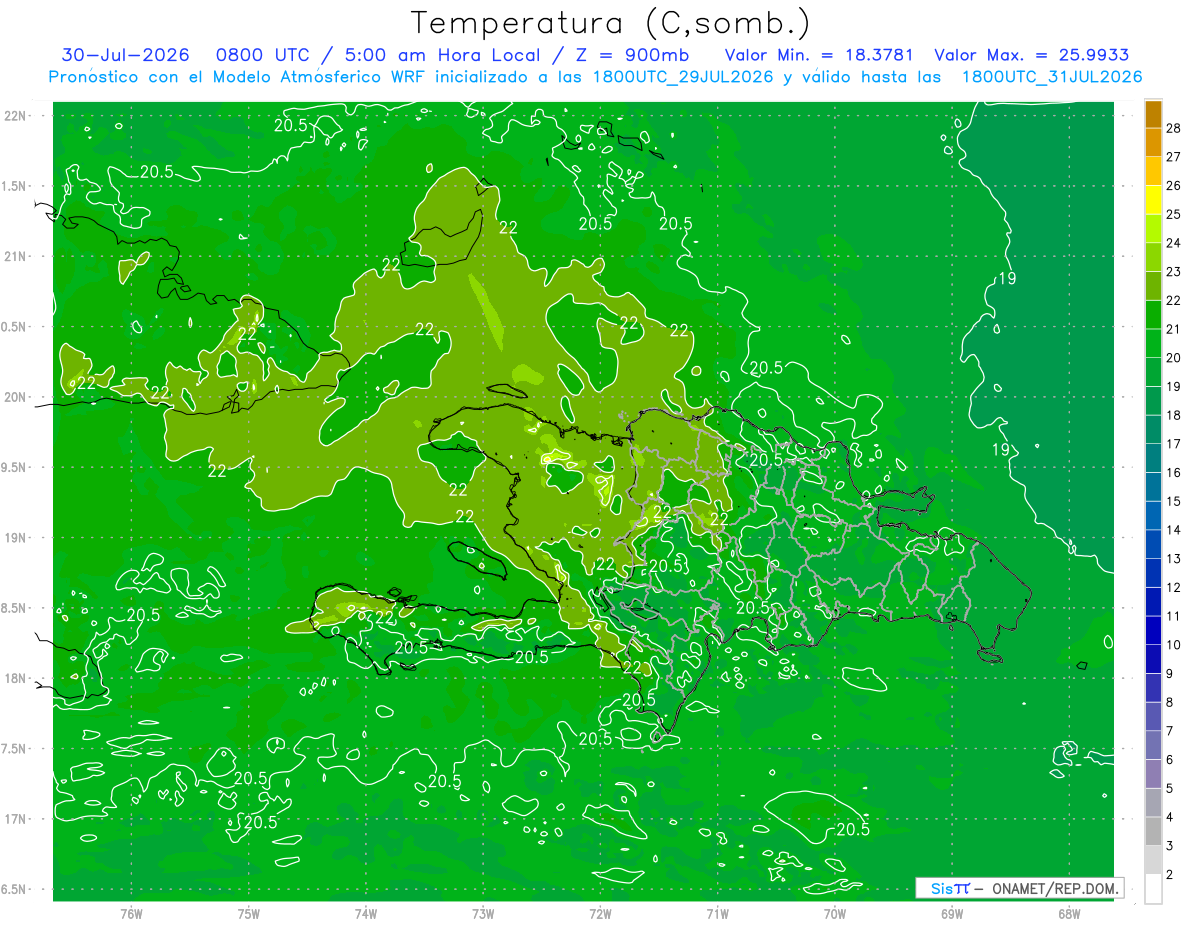This screenshot has height=927, width=1200.
Task: Click the "18N" latitude axis label
Action: [x=15, y=678]
